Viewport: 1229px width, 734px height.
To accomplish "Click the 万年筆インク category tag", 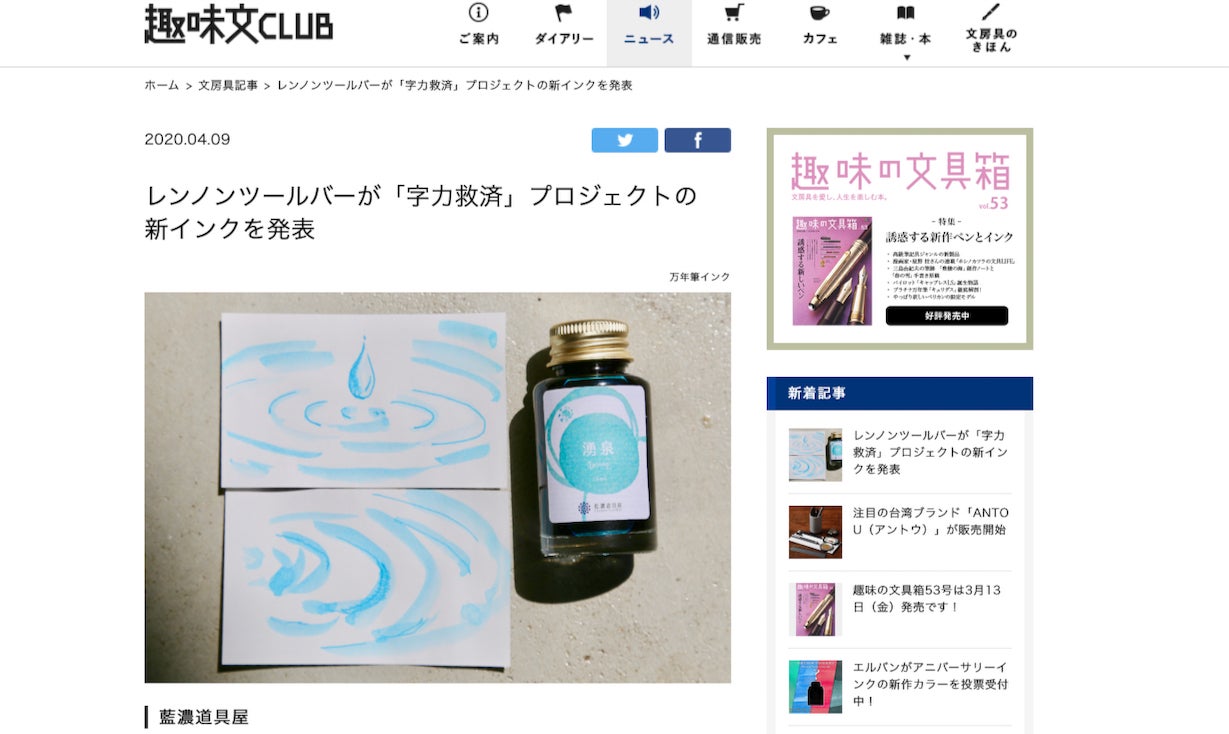I will [x=700, y=277].
